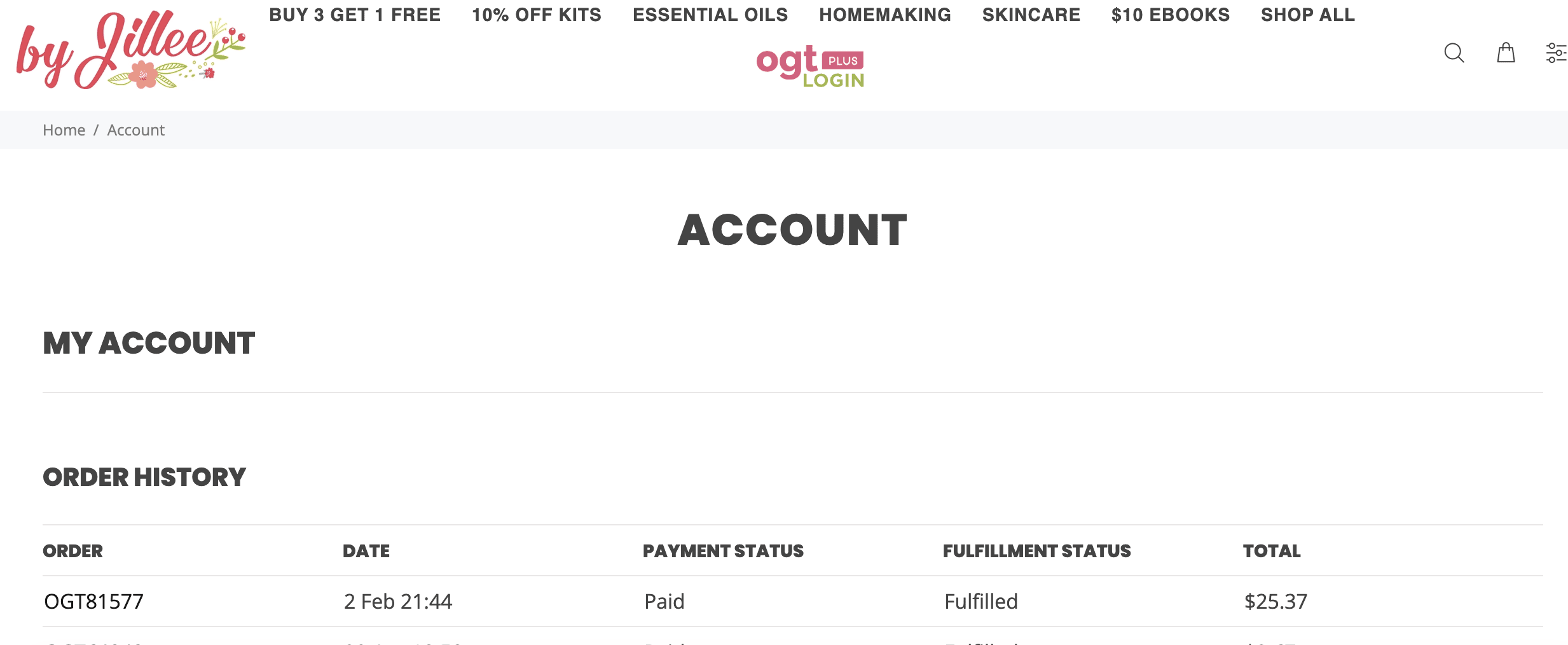Open the shopping bag cart icon

[1506, 53]
